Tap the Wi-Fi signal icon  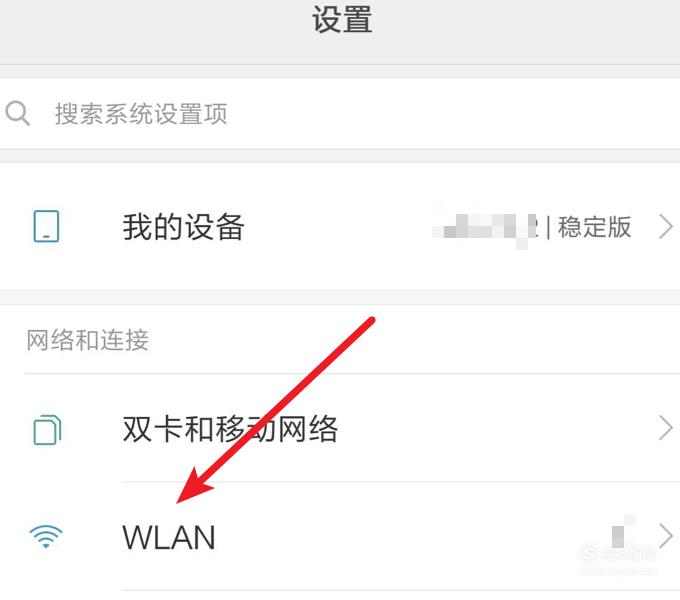click(x=46, y=536)
